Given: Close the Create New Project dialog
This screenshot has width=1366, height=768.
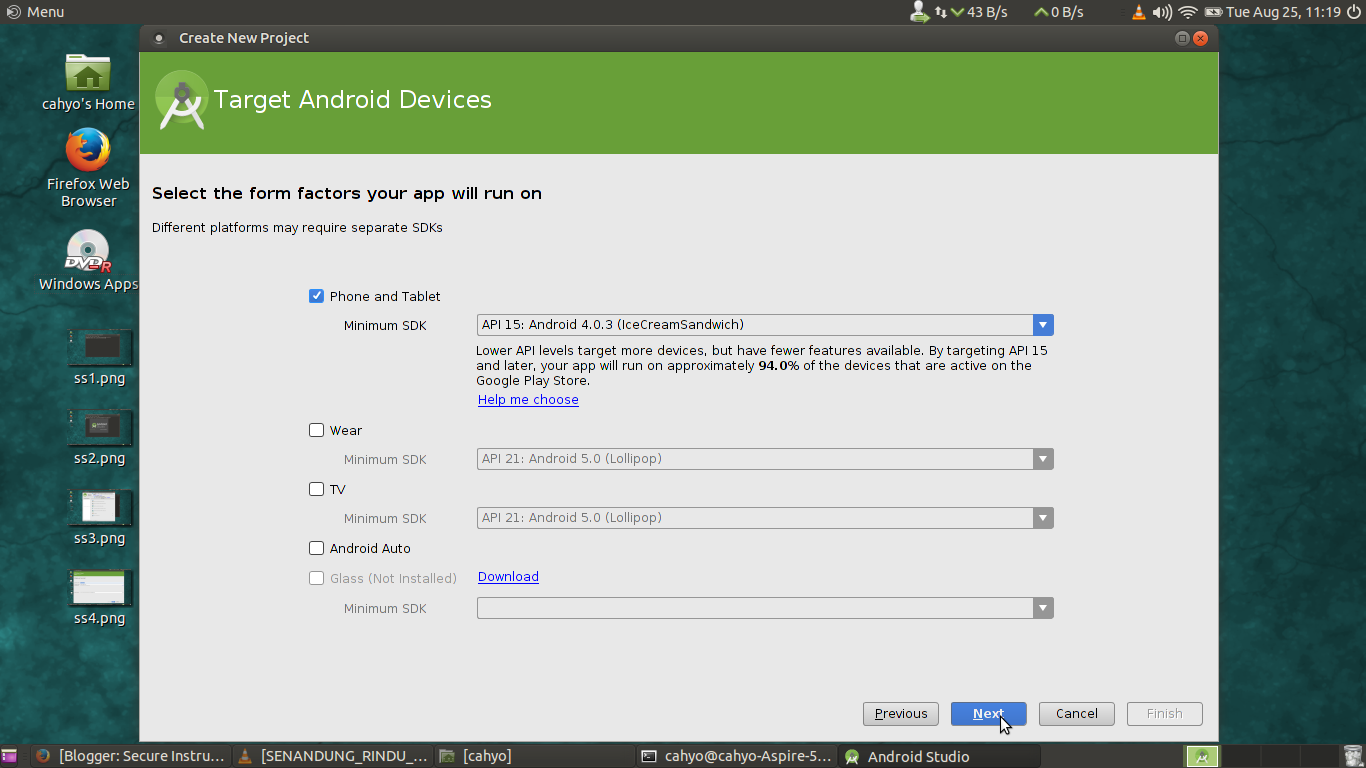Looking at the screenshot, I should (1201, 38).
